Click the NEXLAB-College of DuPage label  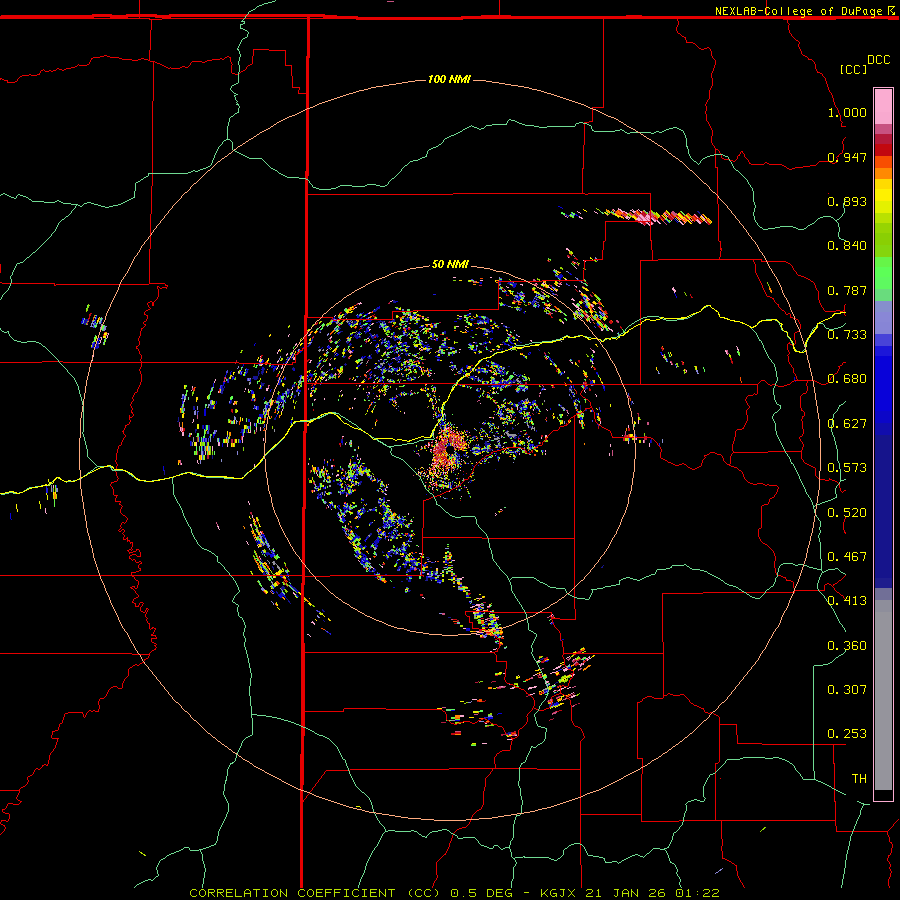point(798,11)
